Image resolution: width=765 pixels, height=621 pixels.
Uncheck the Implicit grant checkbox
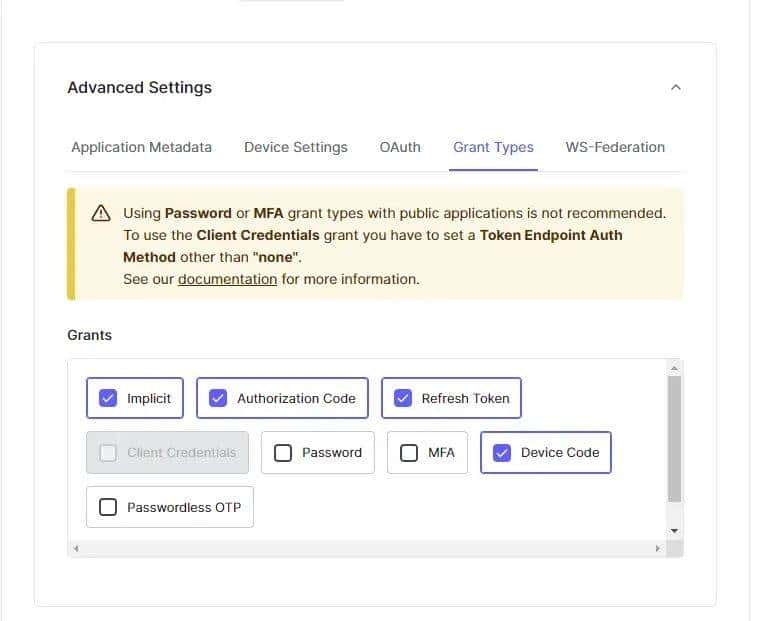(x=108, y=398)
